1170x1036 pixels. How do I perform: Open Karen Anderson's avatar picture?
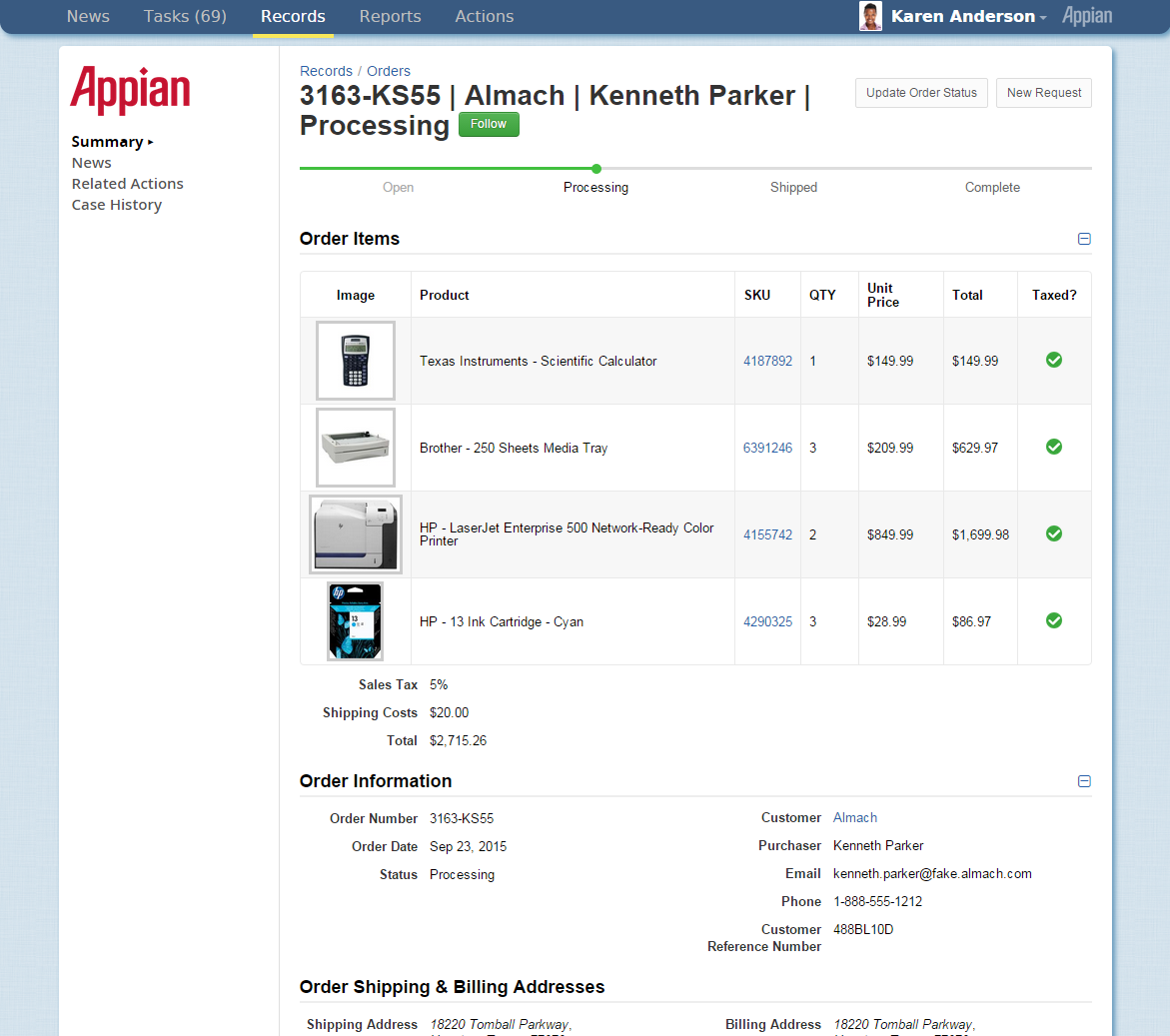click(x=870, y=16)
